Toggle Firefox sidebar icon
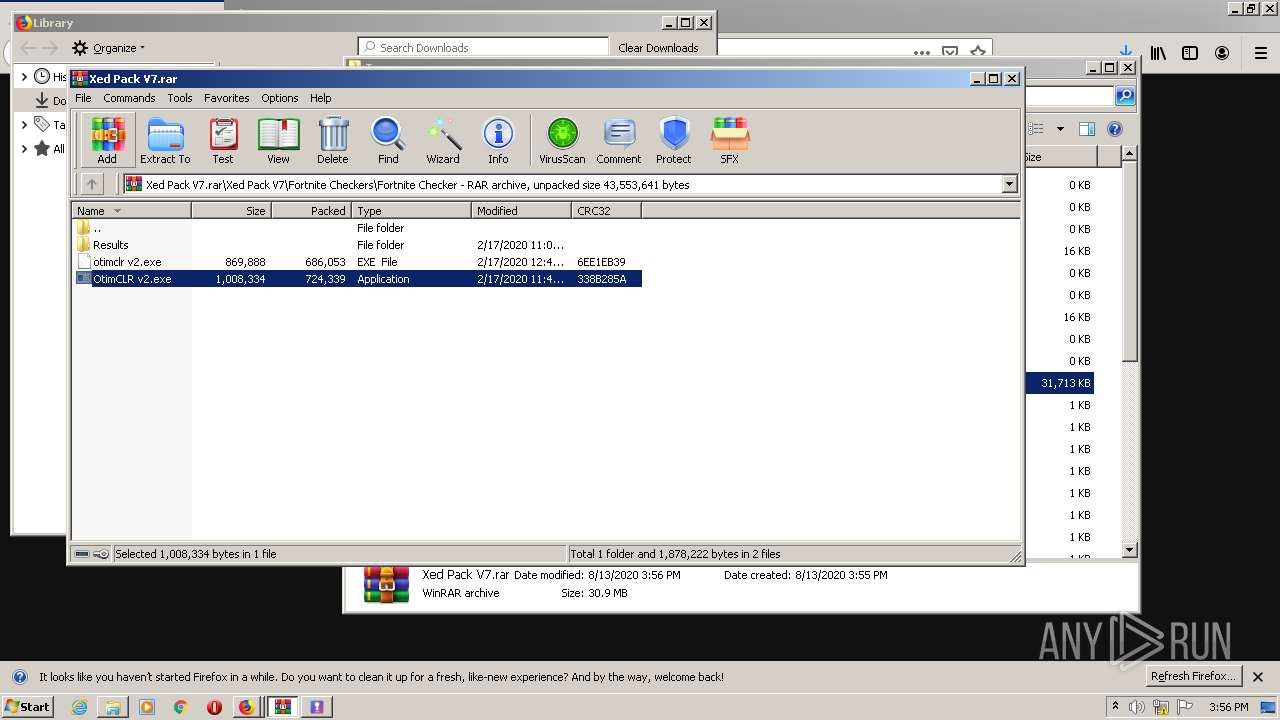The height and width of the screenshot is (720, 1280). click(x=1190, y=53)
